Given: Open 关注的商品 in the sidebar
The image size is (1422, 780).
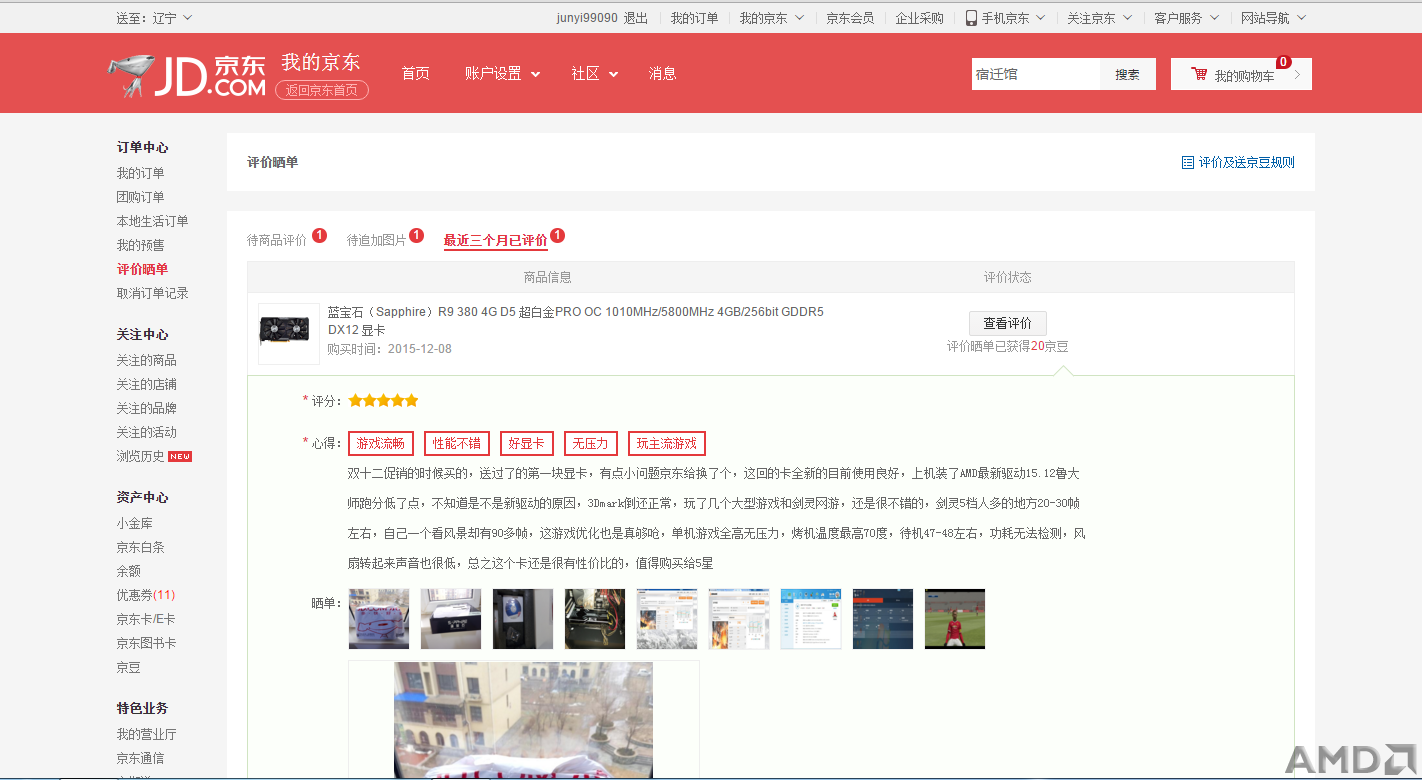Looking at the screenshot, I should 146,360.
